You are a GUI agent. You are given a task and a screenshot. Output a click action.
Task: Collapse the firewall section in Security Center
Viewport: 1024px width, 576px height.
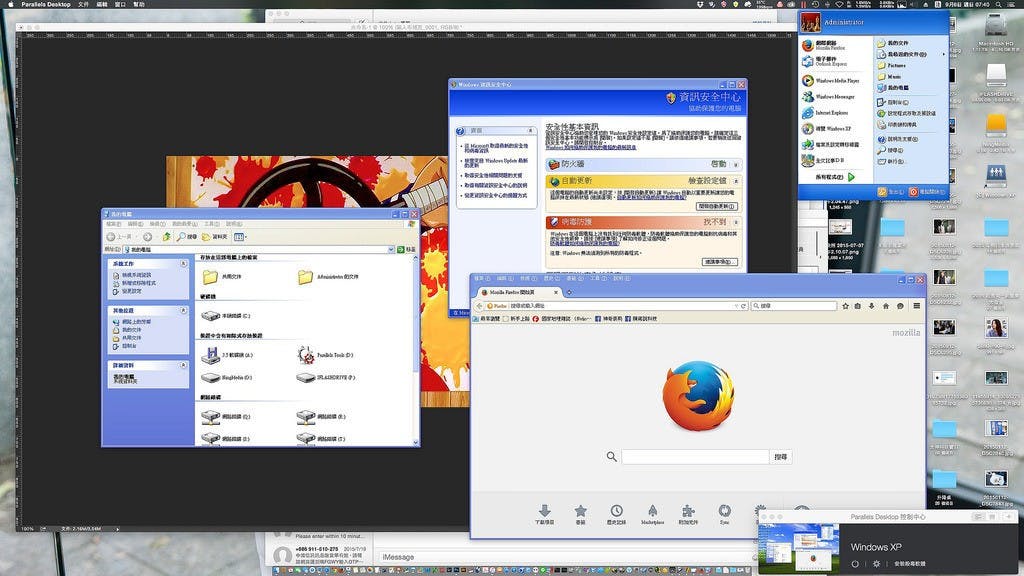click(737, 164)
